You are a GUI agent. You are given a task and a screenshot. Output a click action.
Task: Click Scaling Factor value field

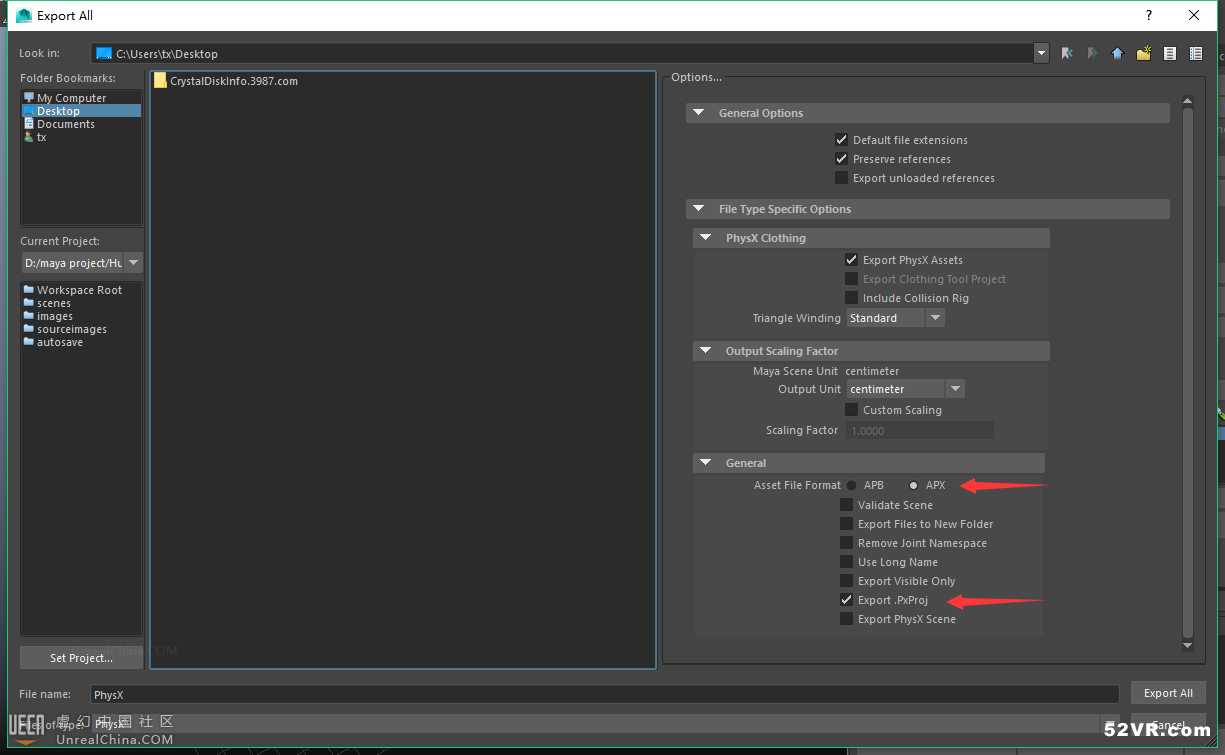(919, 431)
